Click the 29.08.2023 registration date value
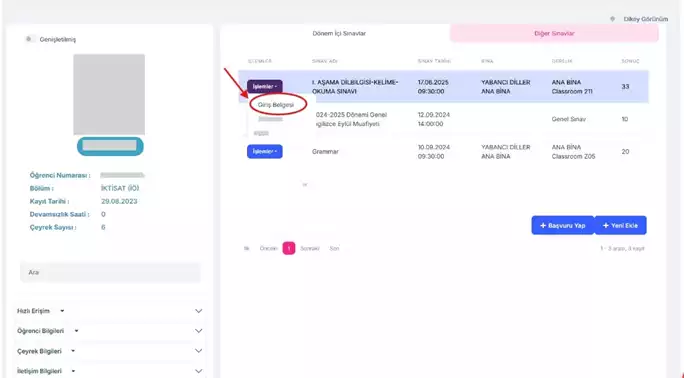 pos(119,201)
